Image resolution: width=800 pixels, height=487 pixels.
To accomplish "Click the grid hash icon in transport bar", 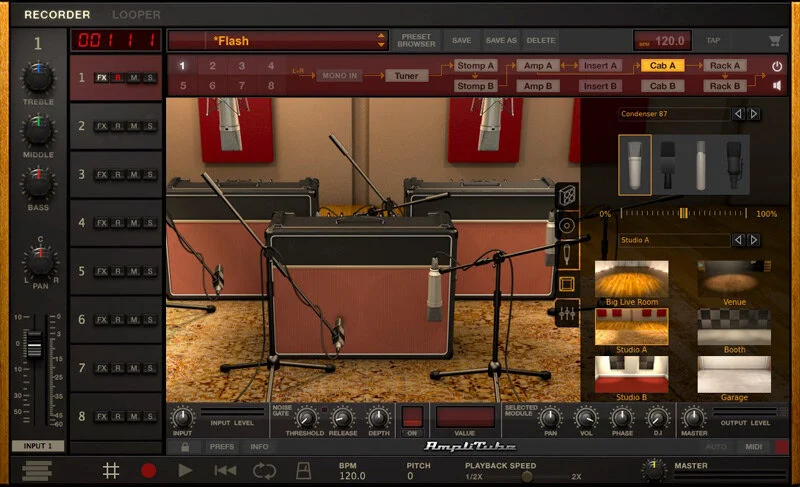I will point(111,470).
